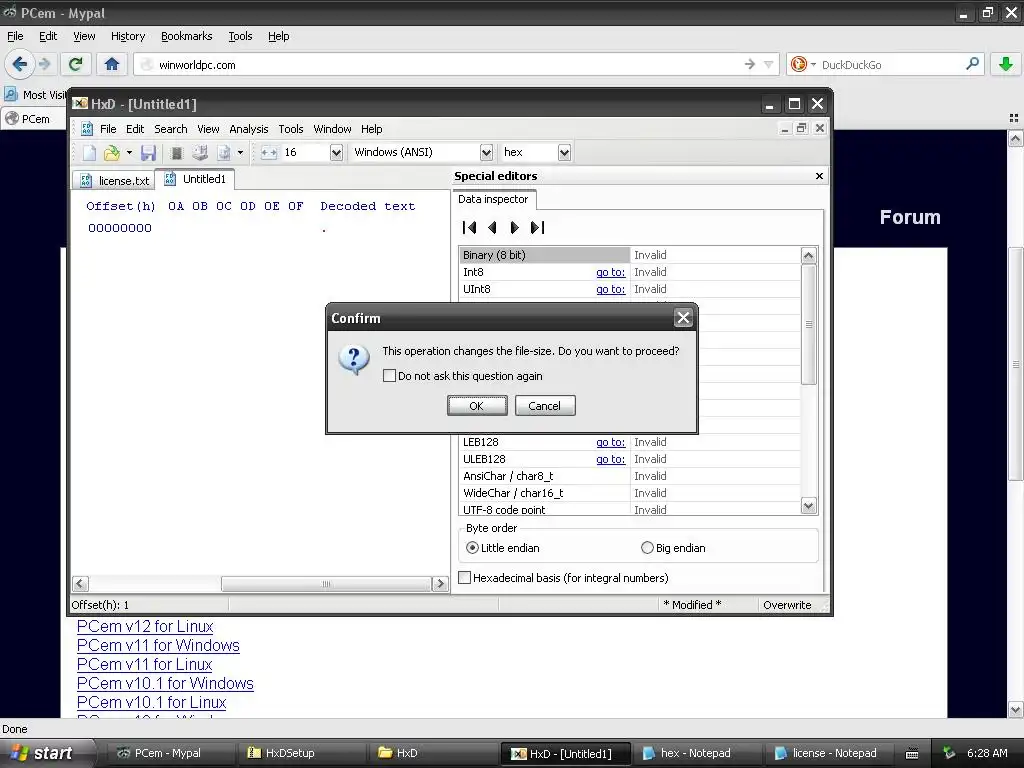This screenshot has height=768, width=1024.
Task: Enable Hexadecimal basis for integral numbers
Action: [x=465, y=578]
